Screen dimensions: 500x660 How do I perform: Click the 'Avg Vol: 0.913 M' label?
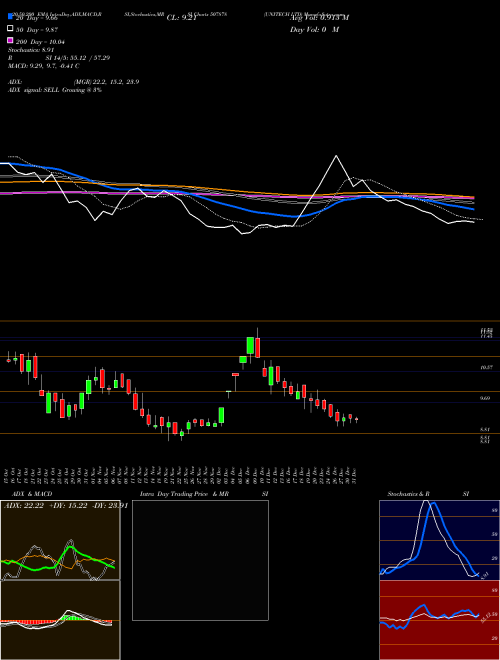point(319,18)
